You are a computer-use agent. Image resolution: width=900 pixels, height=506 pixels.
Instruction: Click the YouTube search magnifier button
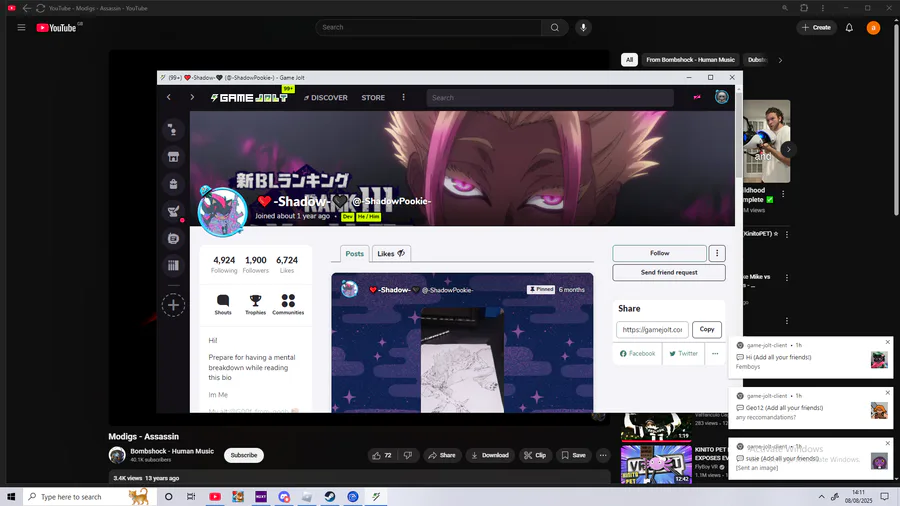click(554, 28)
